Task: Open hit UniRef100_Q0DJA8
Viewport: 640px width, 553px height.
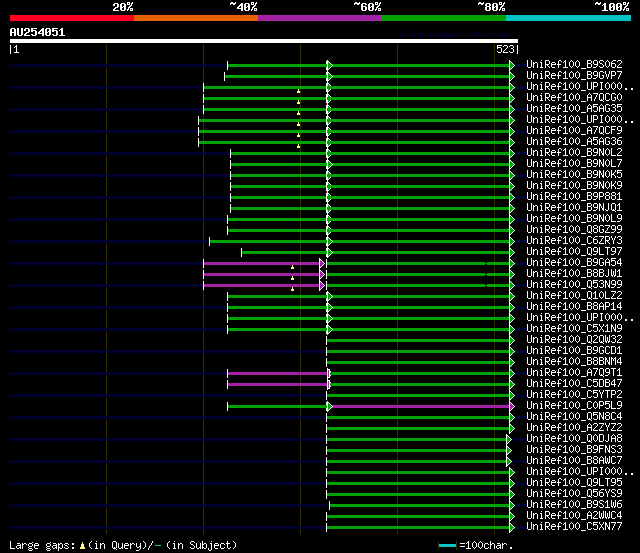Action: (x=574, y=439)
